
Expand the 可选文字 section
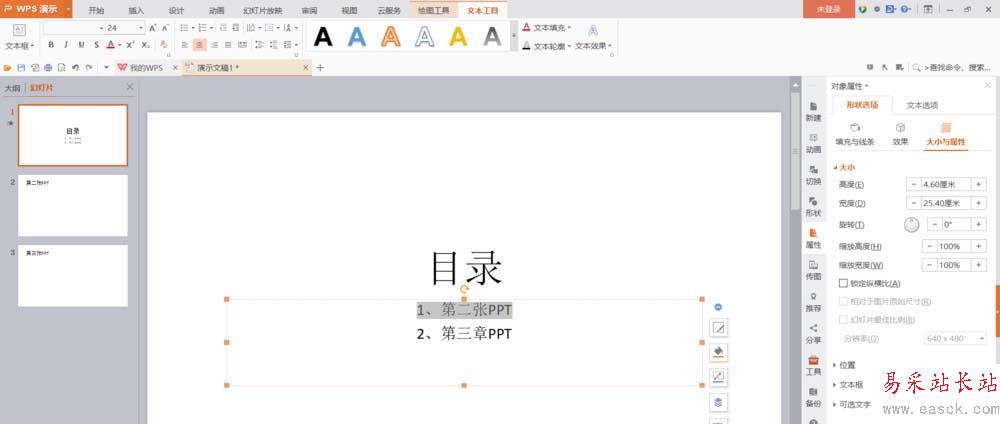pos(852,404)
